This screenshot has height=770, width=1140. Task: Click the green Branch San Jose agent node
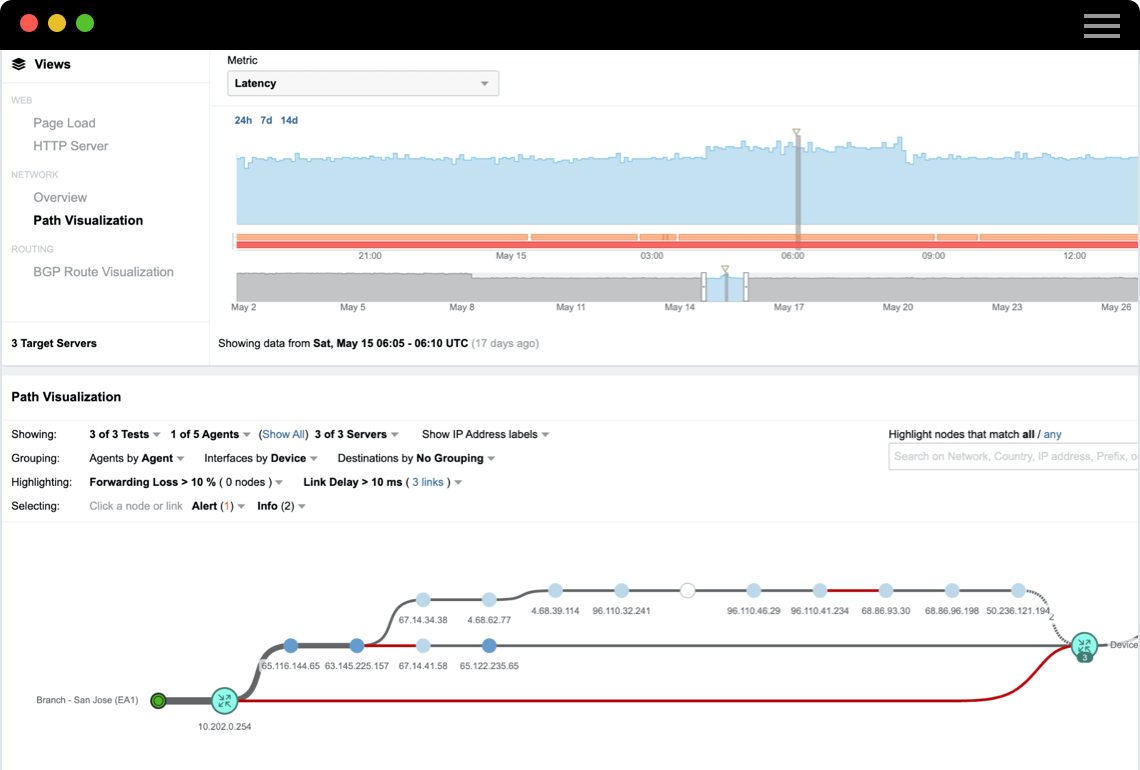[158, 701]
